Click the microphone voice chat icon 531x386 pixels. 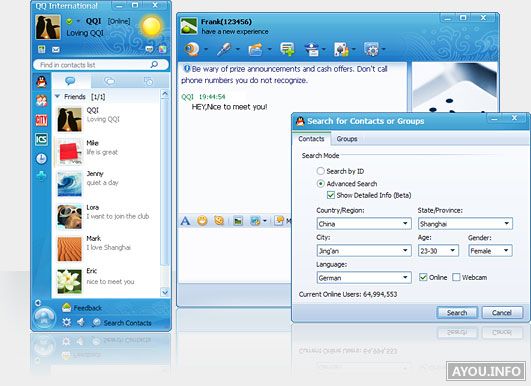(224, 49)
